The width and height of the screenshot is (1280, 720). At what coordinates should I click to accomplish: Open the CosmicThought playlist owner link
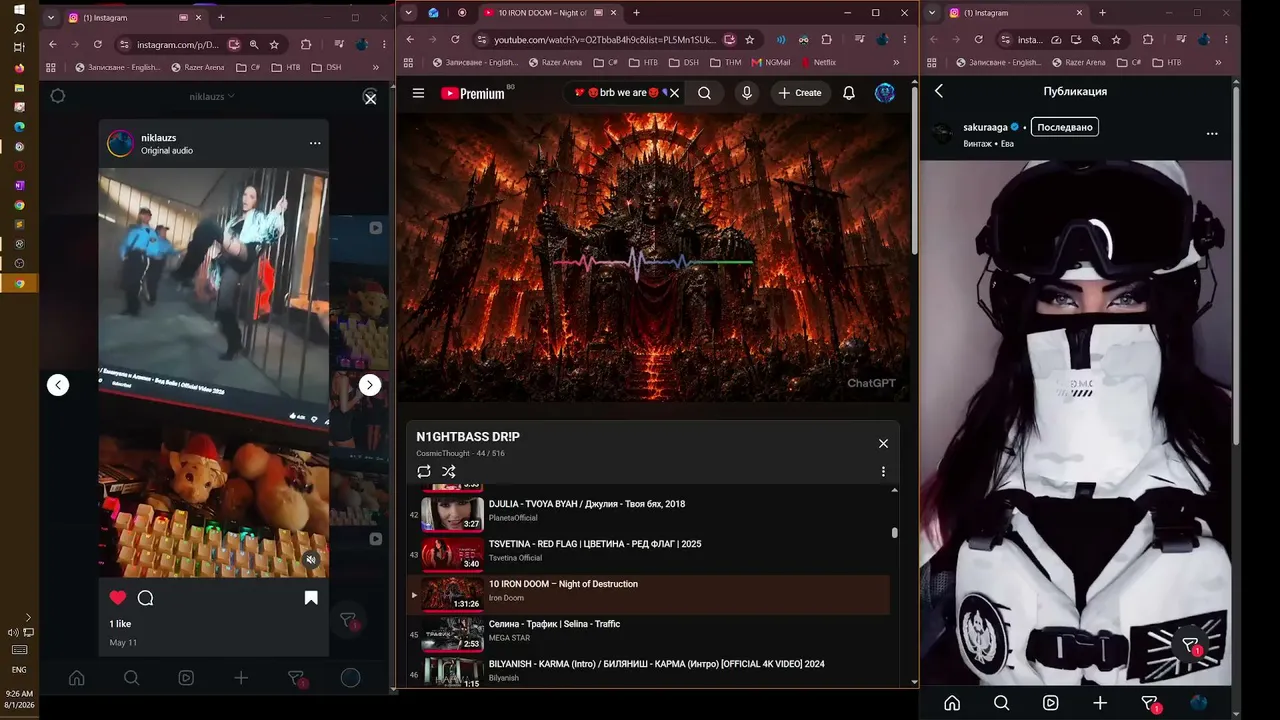444,454
